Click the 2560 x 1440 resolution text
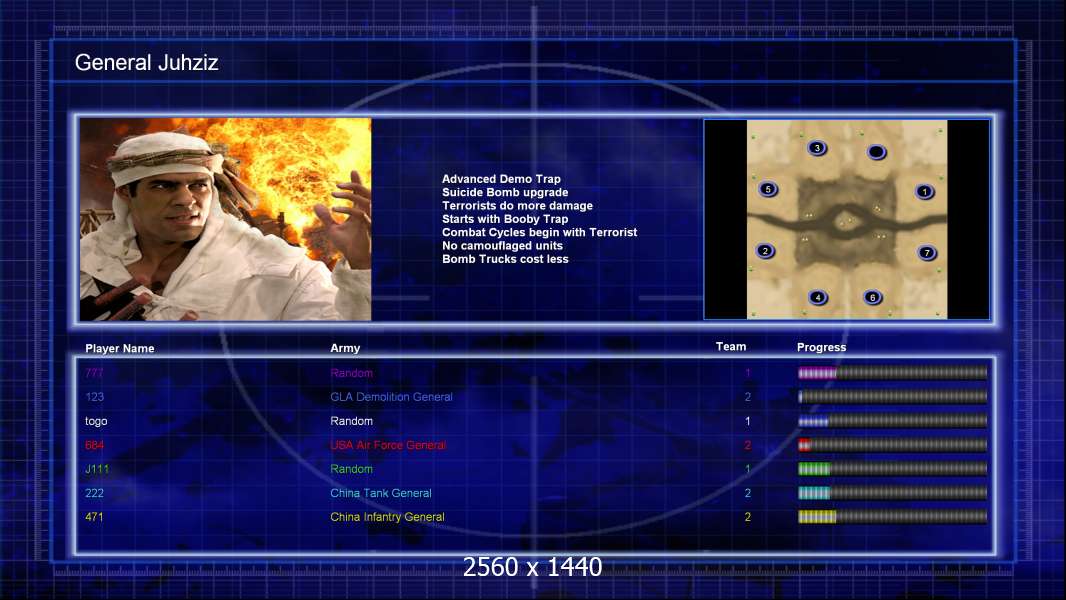Viewport: 1066px width, 600px height. 532,567
